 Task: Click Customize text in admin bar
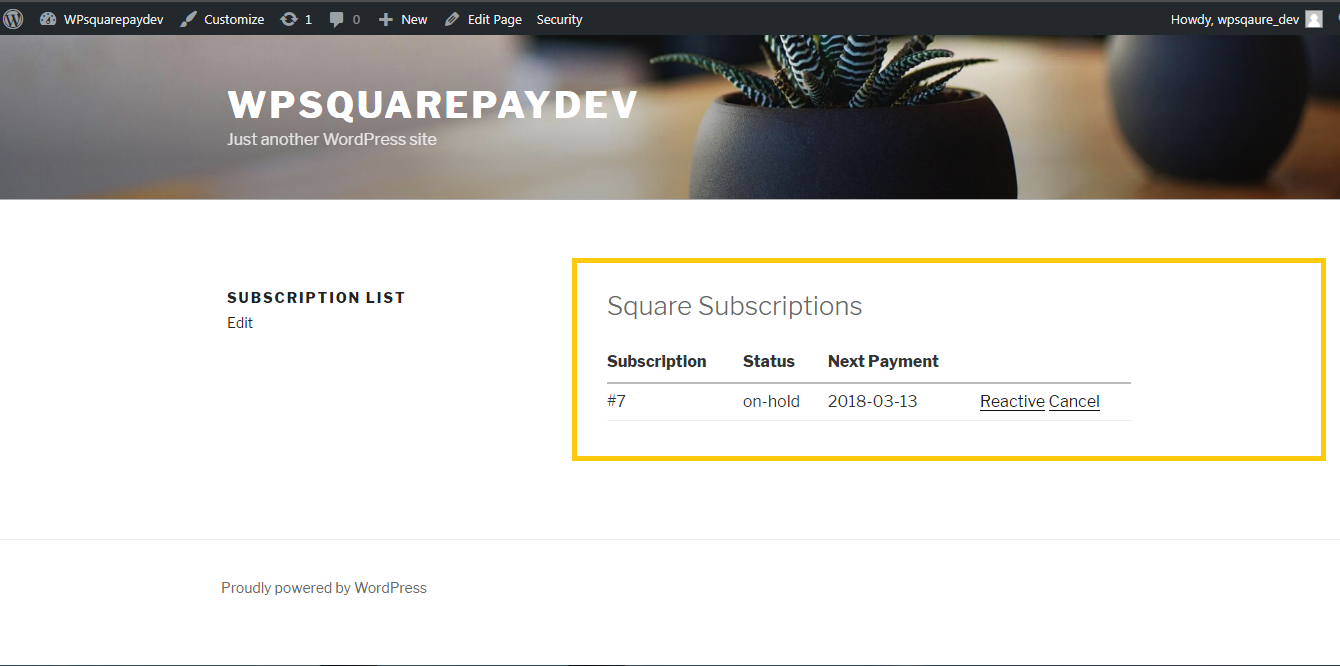pyautogui.click(x=234, y=19)
